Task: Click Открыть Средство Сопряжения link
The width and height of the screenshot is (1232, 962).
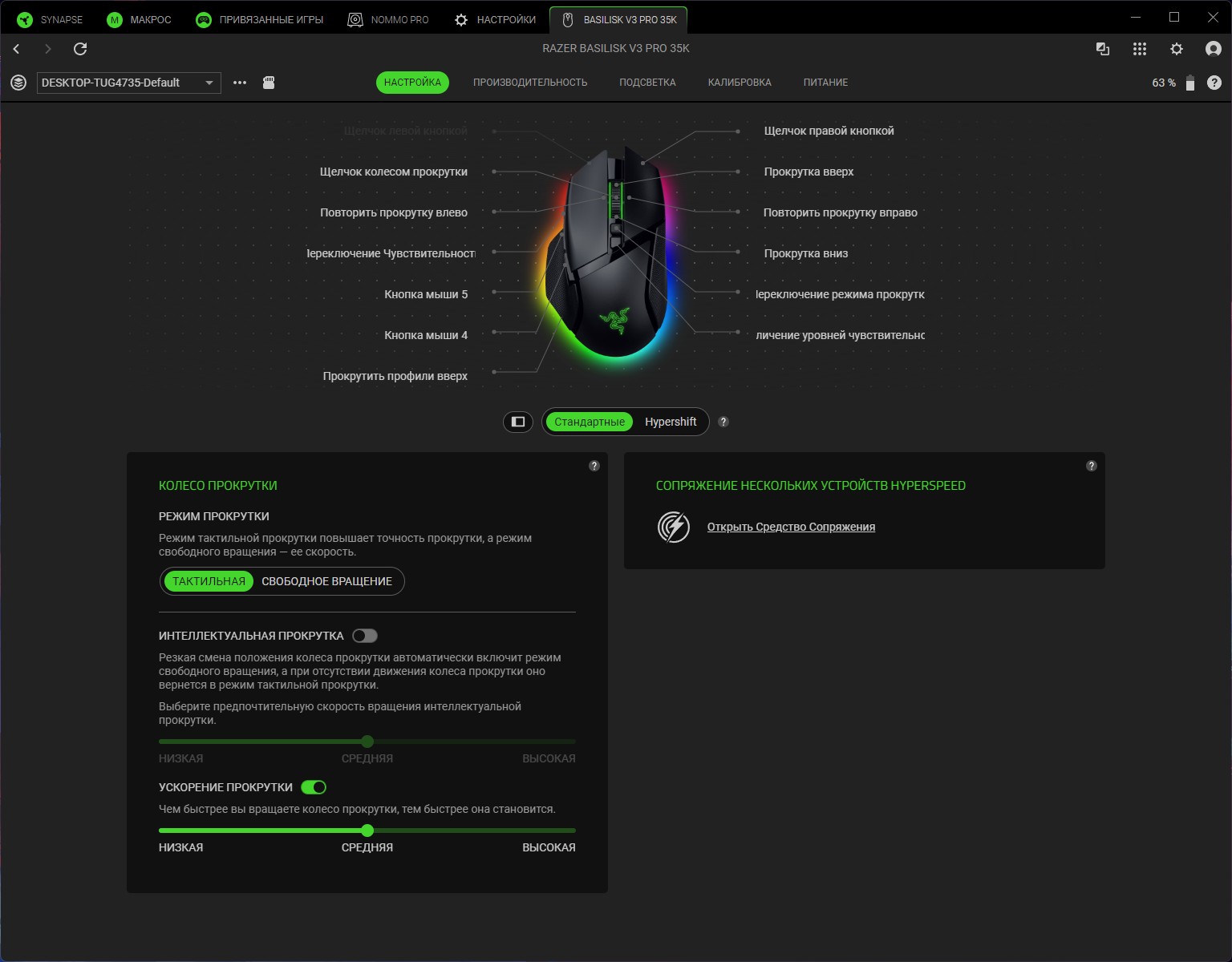Action: click(791, 527)
